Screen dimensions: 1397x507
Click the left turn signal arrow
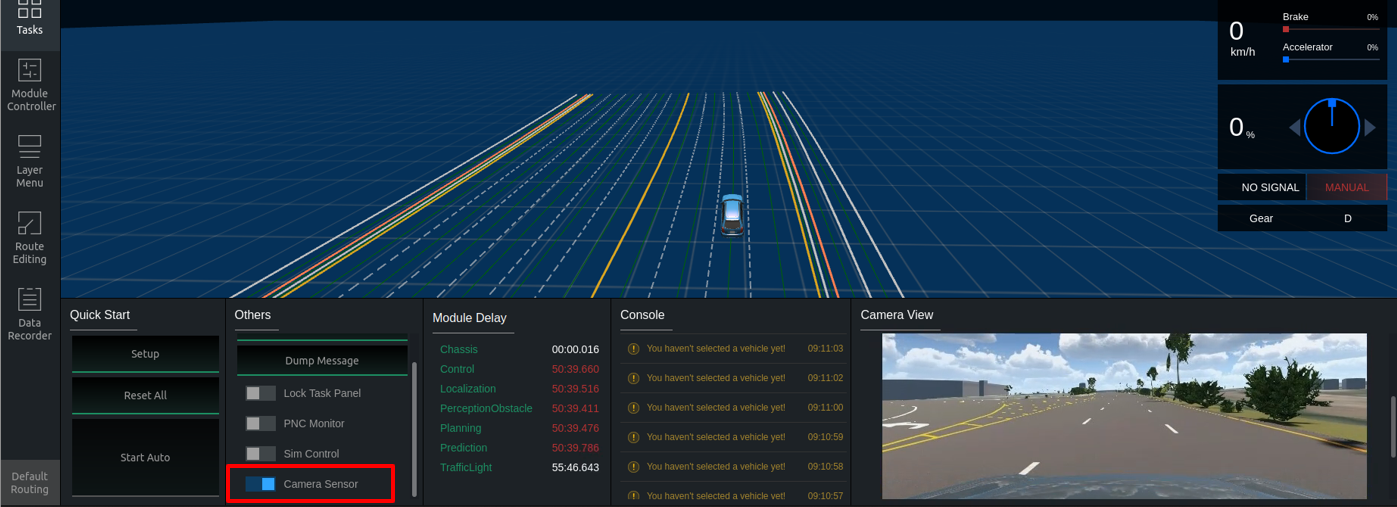pos(1294,128)
